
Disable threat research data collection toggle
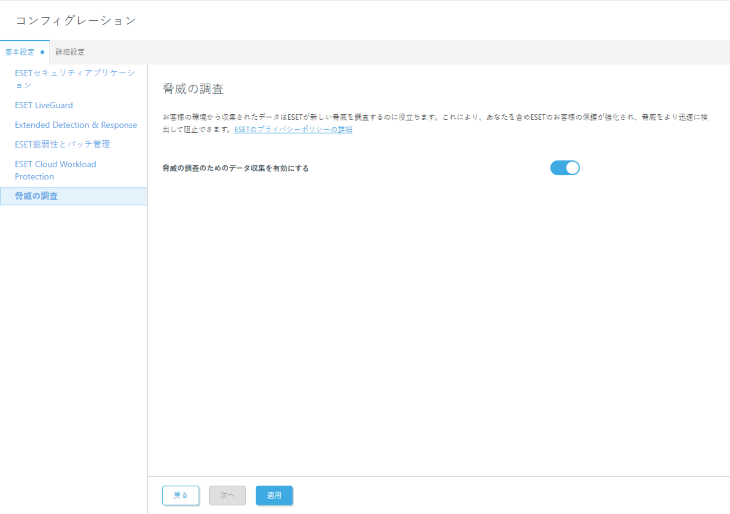pyautogui.click(x=565, y=168)
